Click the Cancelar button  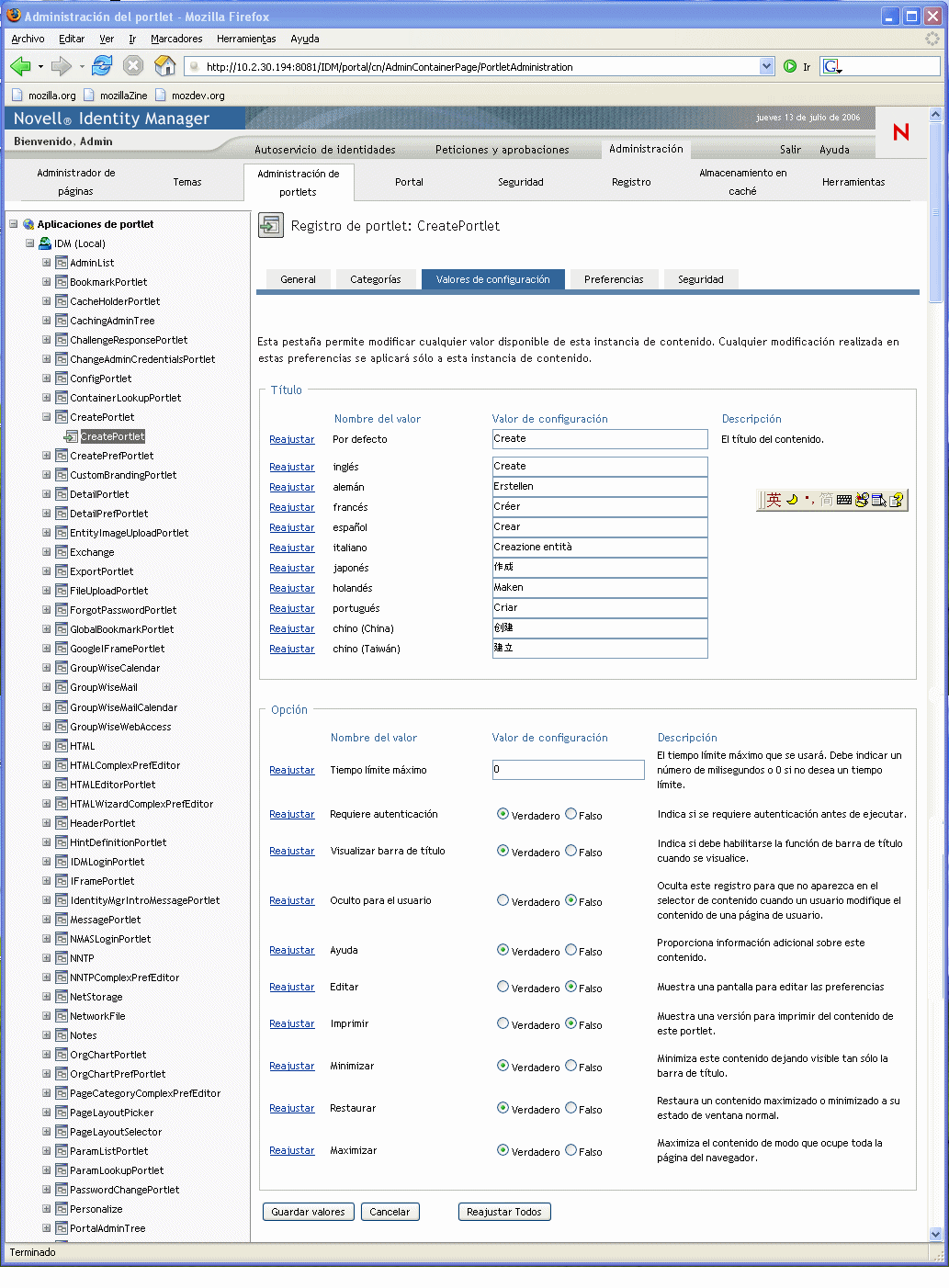click(390, 1212)
